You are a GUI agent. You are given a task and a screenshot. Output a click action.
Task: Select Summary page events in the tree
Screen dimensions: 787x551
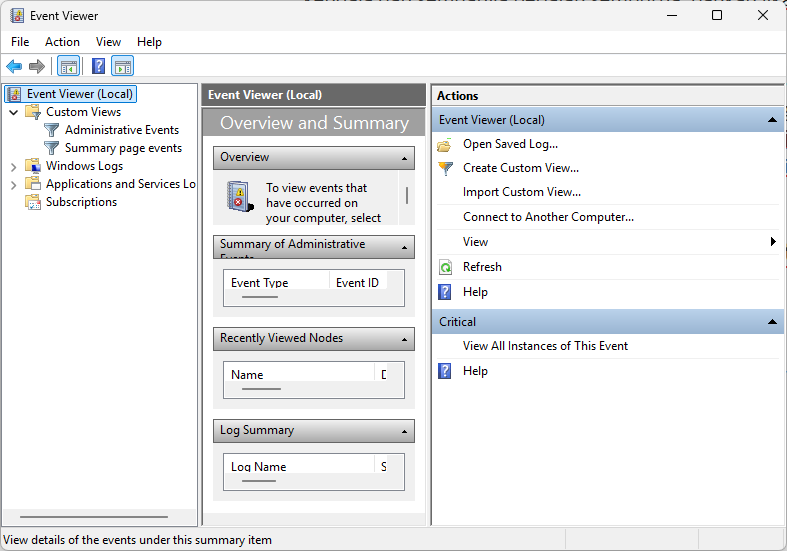click(x=123, y=148)
